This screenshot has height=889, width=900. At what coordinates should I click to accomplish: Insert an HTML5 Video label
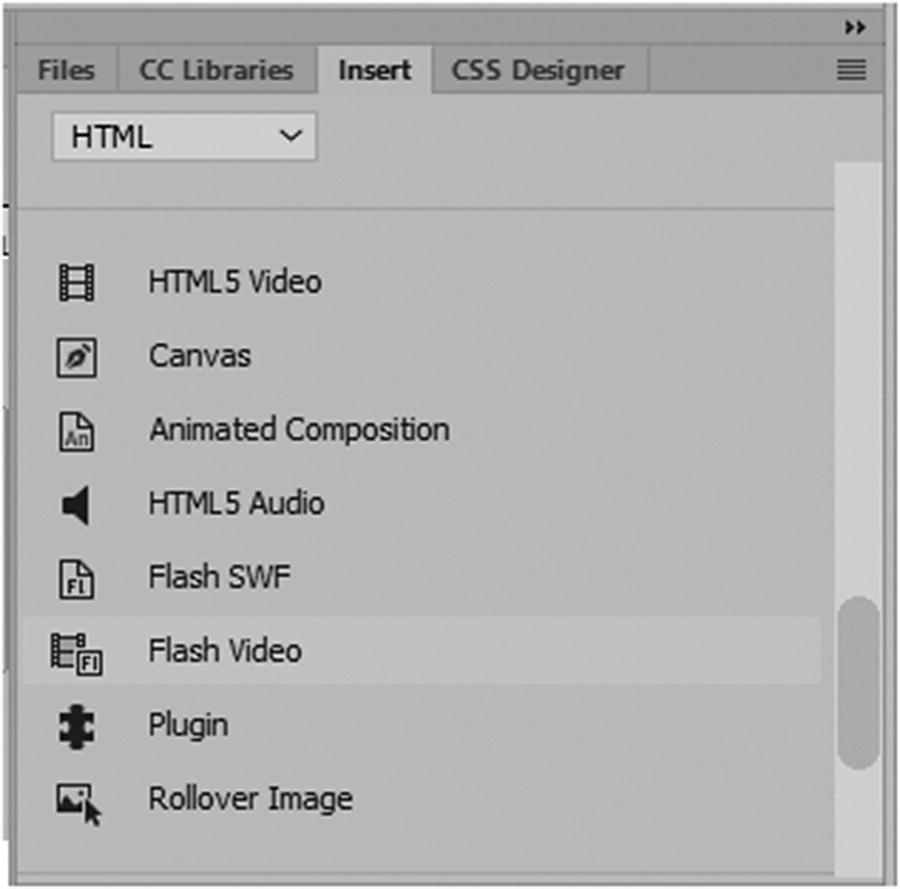click(x=235, y=282)
